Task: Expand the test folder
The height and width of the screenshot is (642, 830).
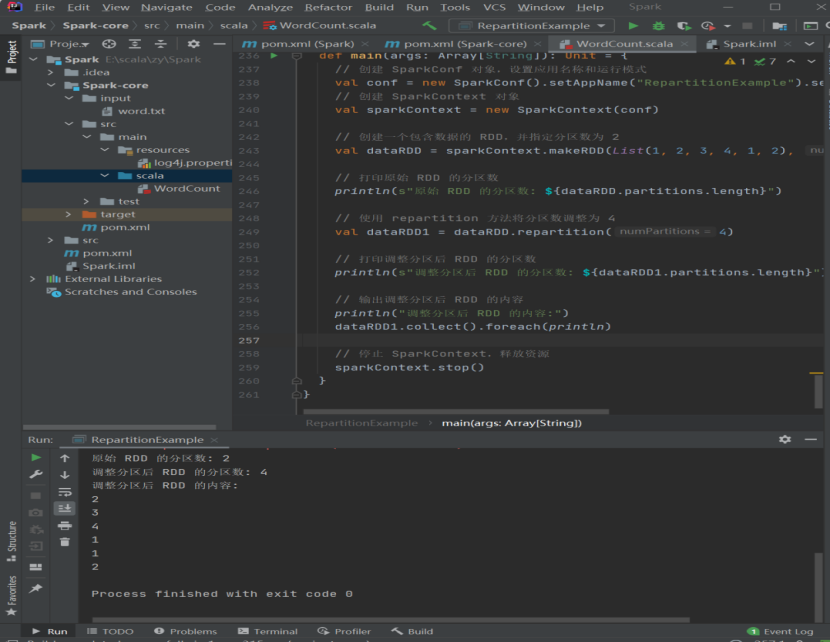Action: [86, 201]
